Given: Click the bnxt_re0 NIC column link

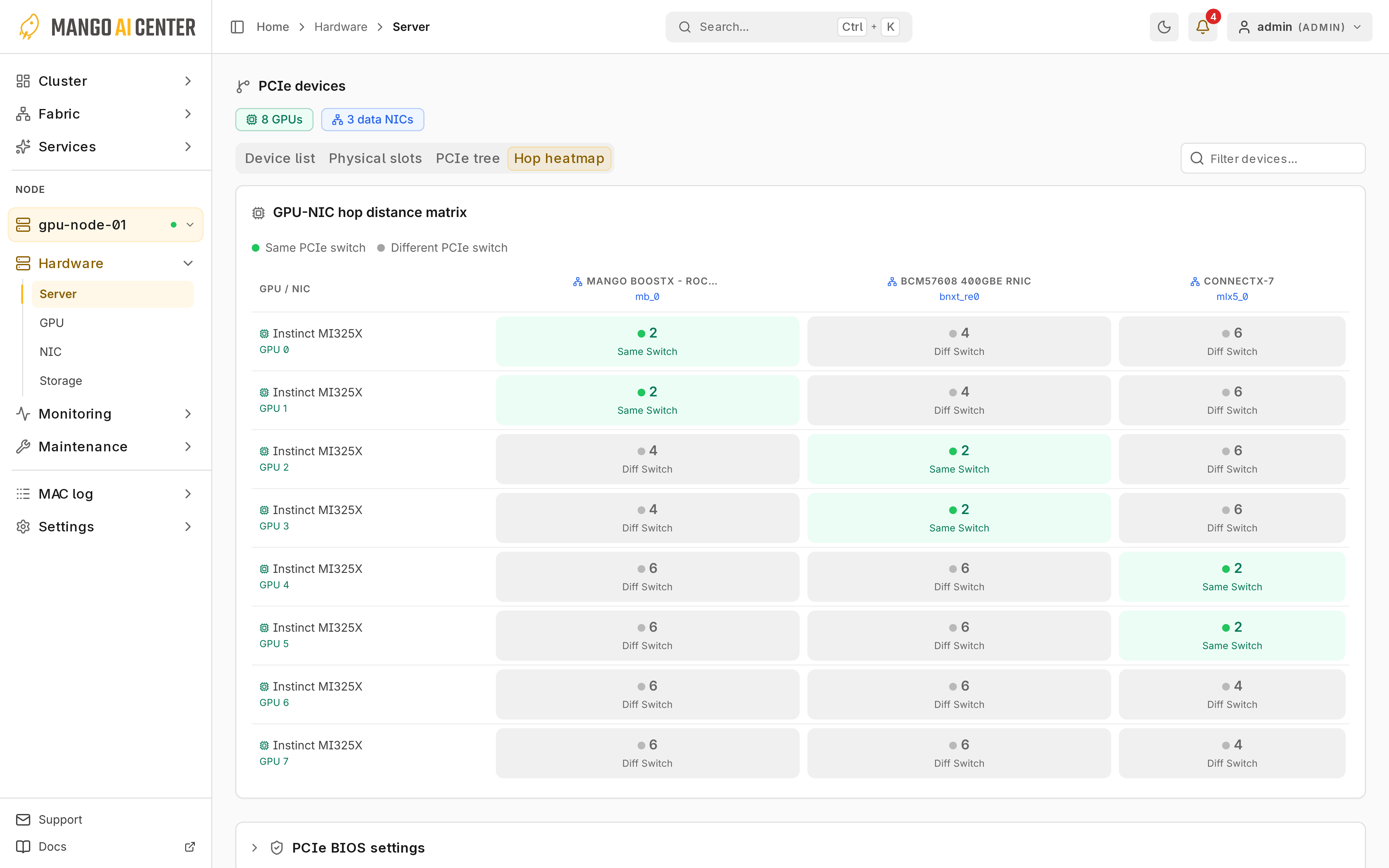Looking at the screenshot, I should click(x=959, y=297).
